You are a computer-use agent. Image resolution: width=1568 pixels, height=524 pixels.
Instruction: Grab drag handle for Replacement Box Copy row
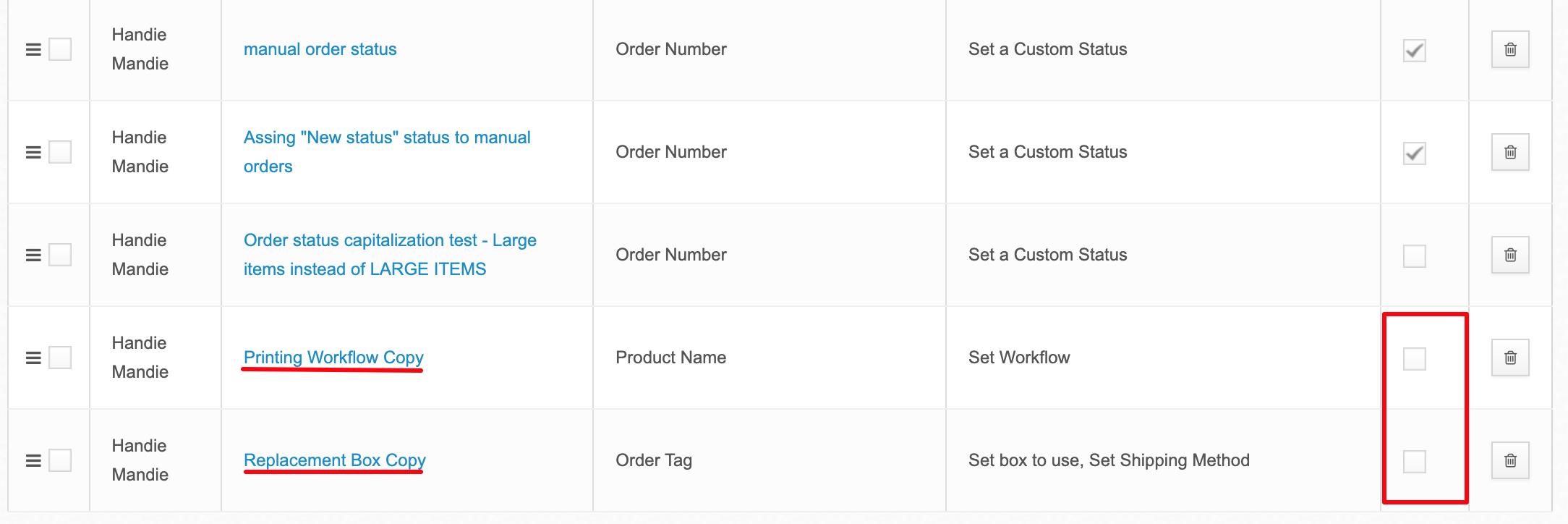click(x=33, y=461)
